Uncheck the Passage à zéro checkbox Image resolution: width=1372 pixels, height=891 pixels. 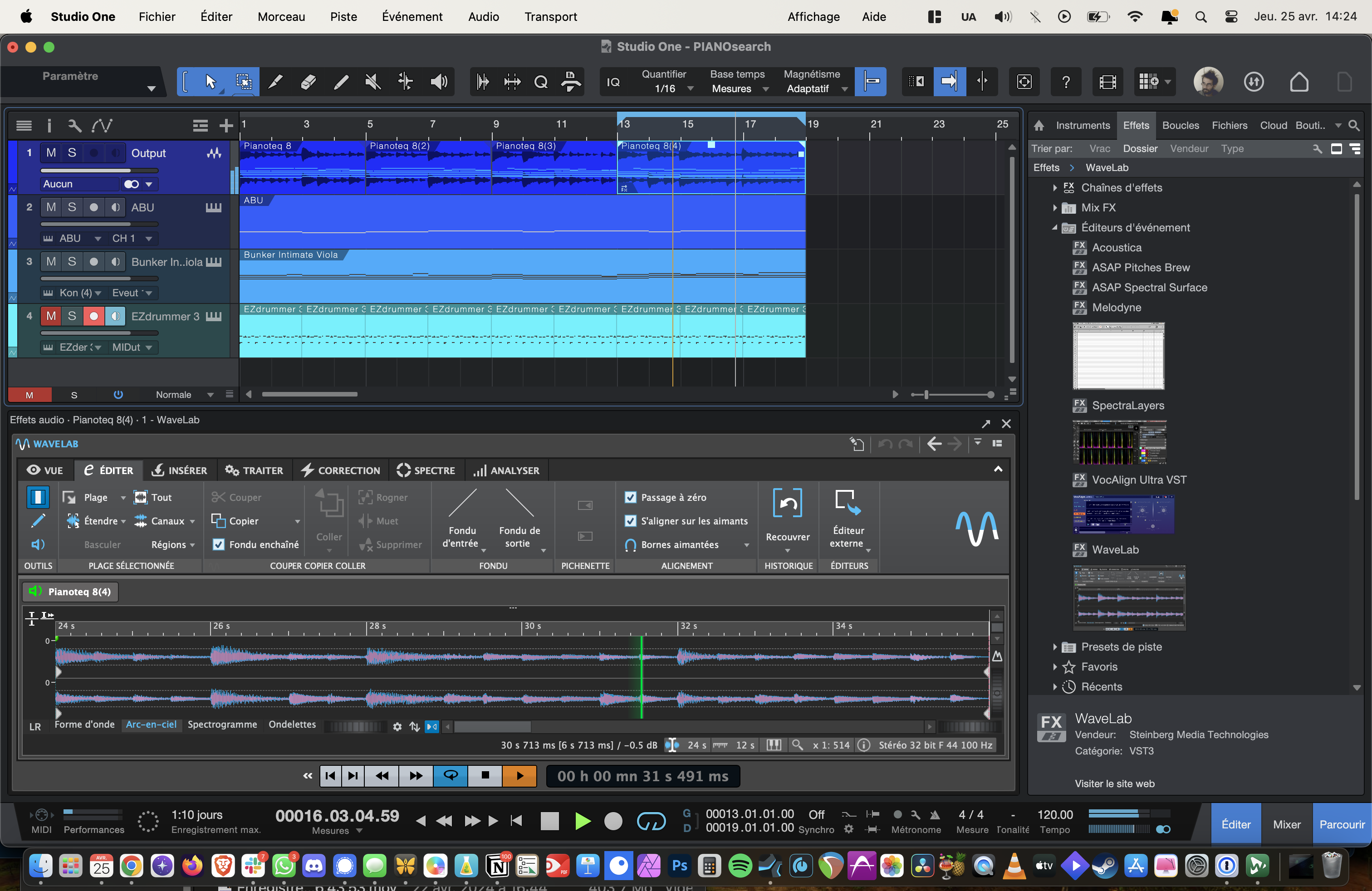tap(631, 497)
